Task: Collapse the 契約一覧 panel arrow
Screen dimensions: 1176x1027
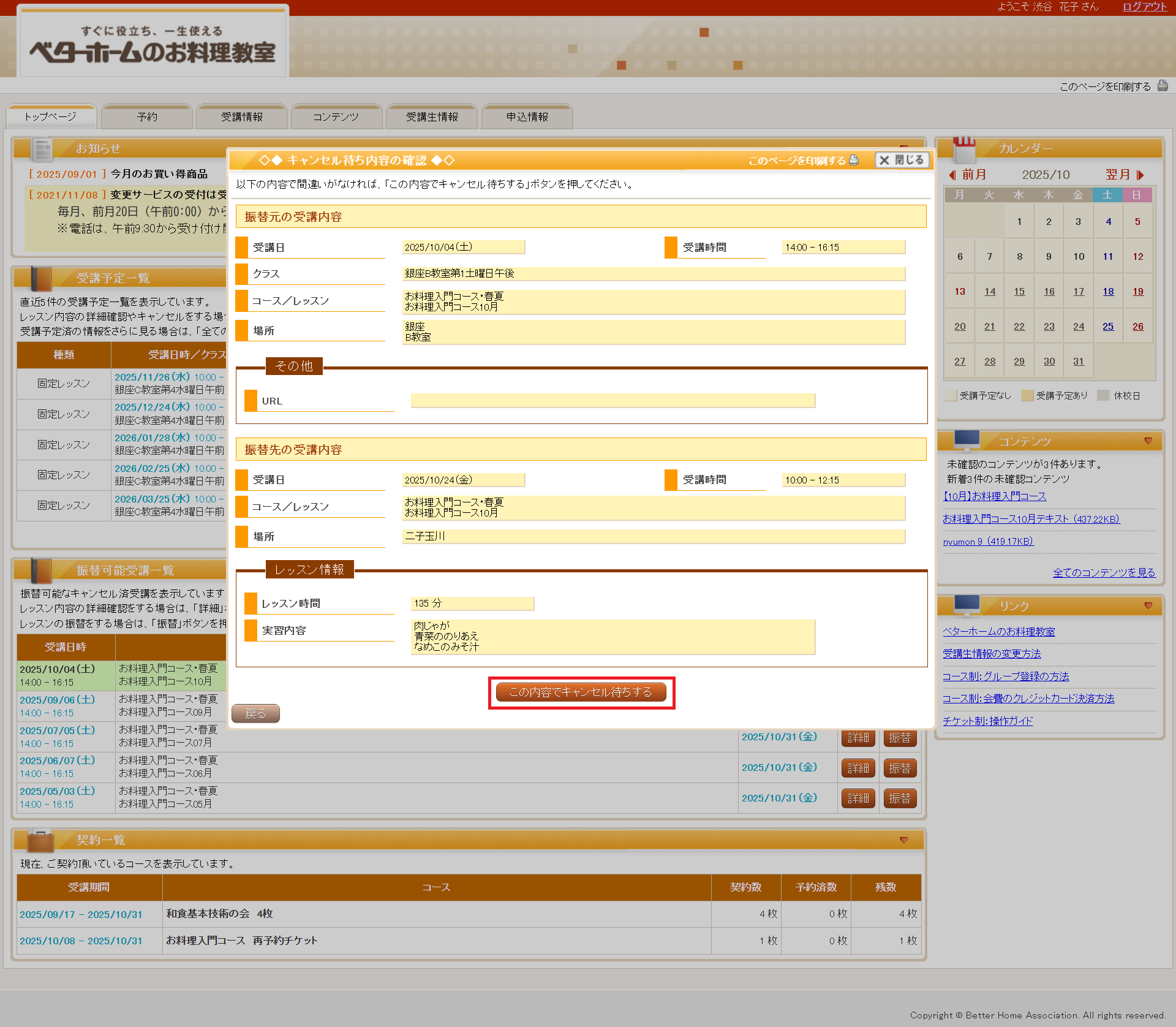Action: (903, 840)
